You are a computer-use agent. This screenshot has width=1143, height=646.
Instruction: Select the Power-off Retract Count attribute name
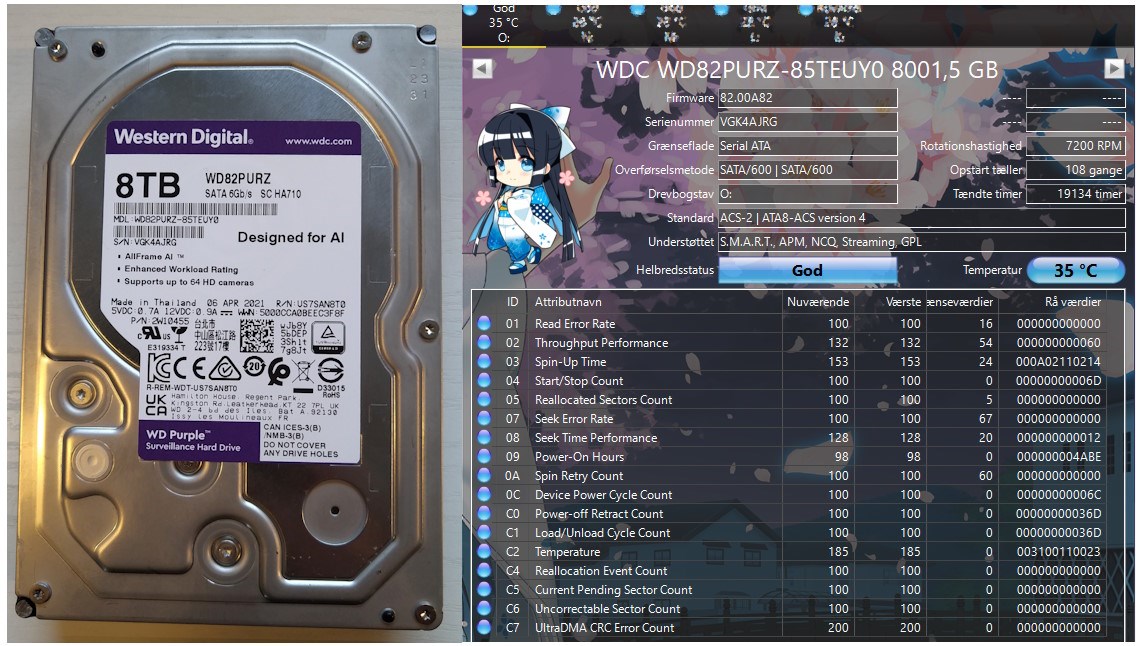[x=599, y=513]
